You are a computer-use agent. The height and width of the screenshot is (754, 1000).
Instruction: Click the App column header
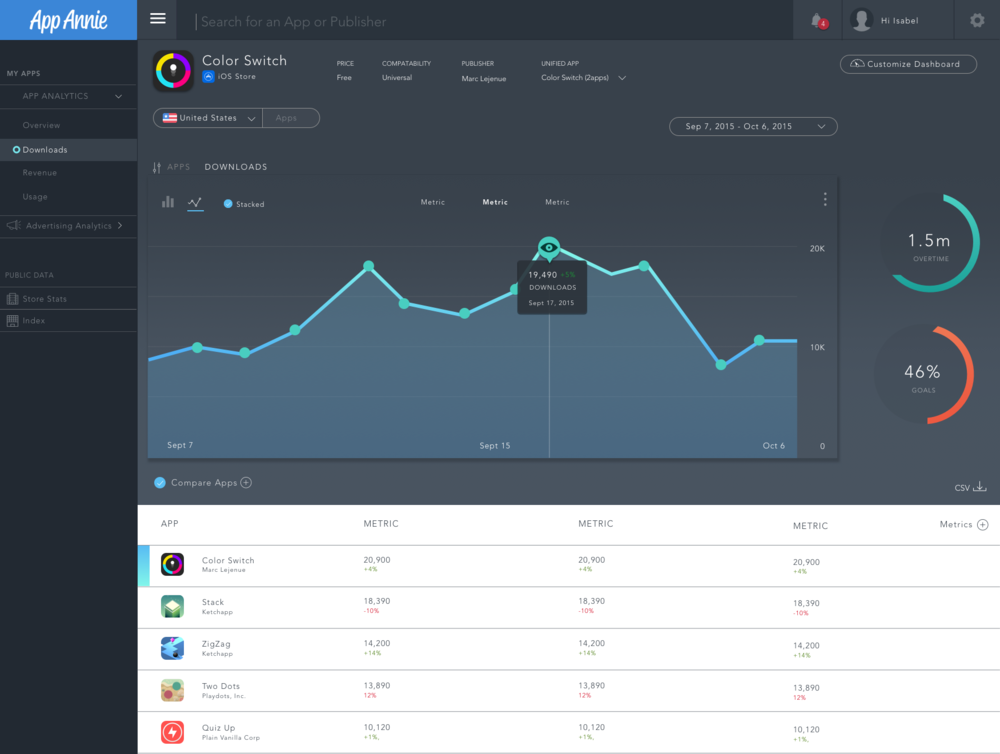[x=170, y=524]
